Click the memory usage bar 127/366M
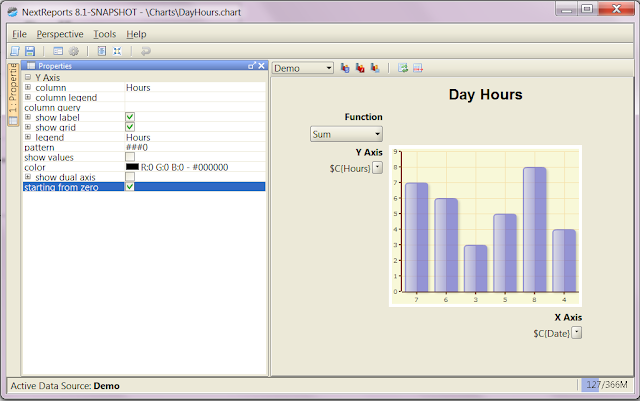 pyautogui.click(x=606, y=385)
